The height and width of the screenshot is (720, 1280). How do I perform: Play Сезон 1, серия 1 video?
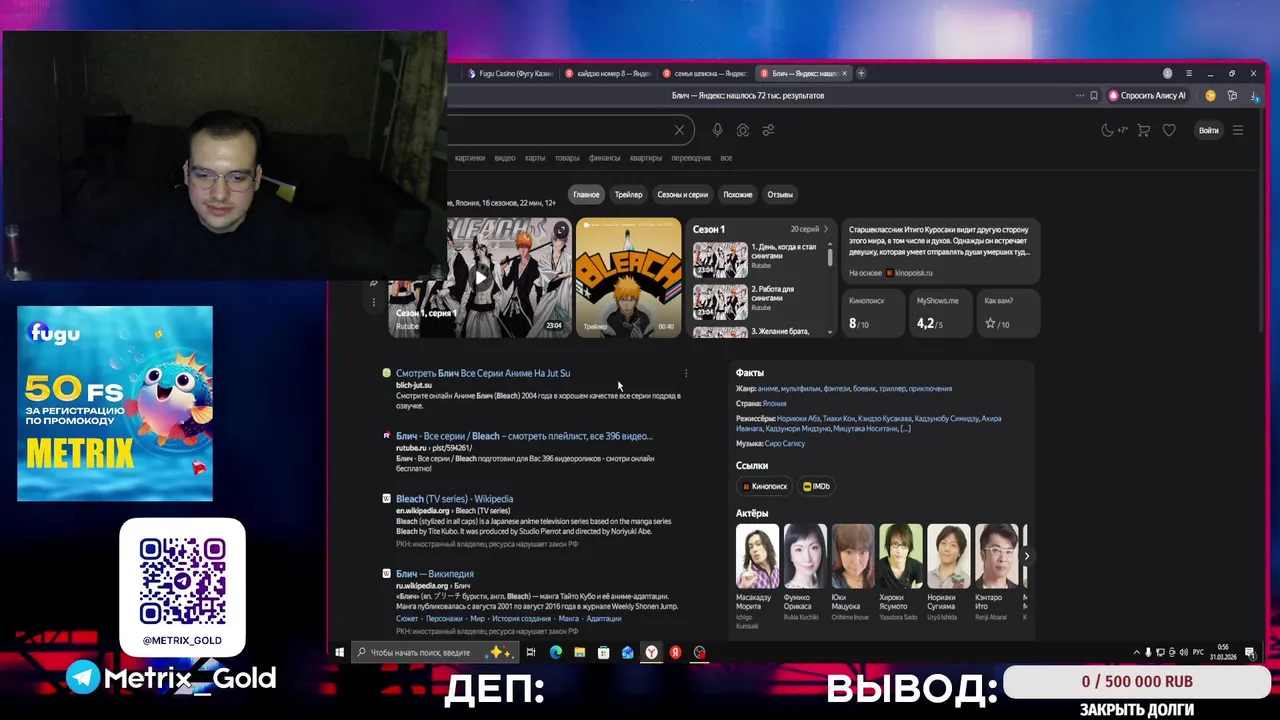coord(480,278)
